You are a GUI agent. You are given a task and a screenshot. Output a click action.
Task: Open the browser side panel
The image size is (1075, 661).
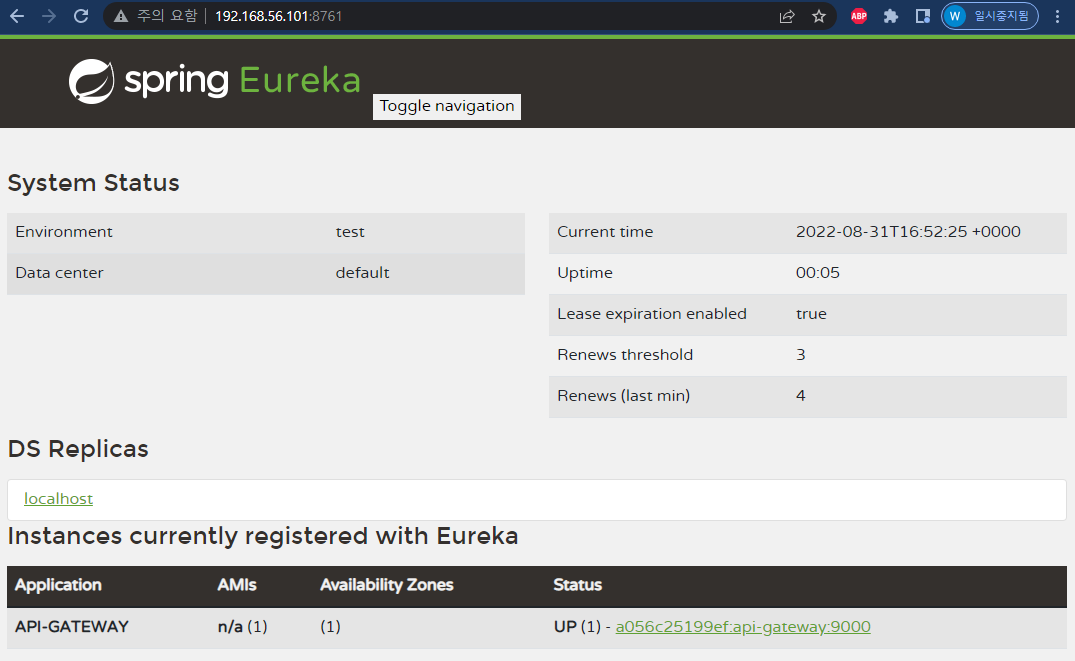tap(923, 16)
